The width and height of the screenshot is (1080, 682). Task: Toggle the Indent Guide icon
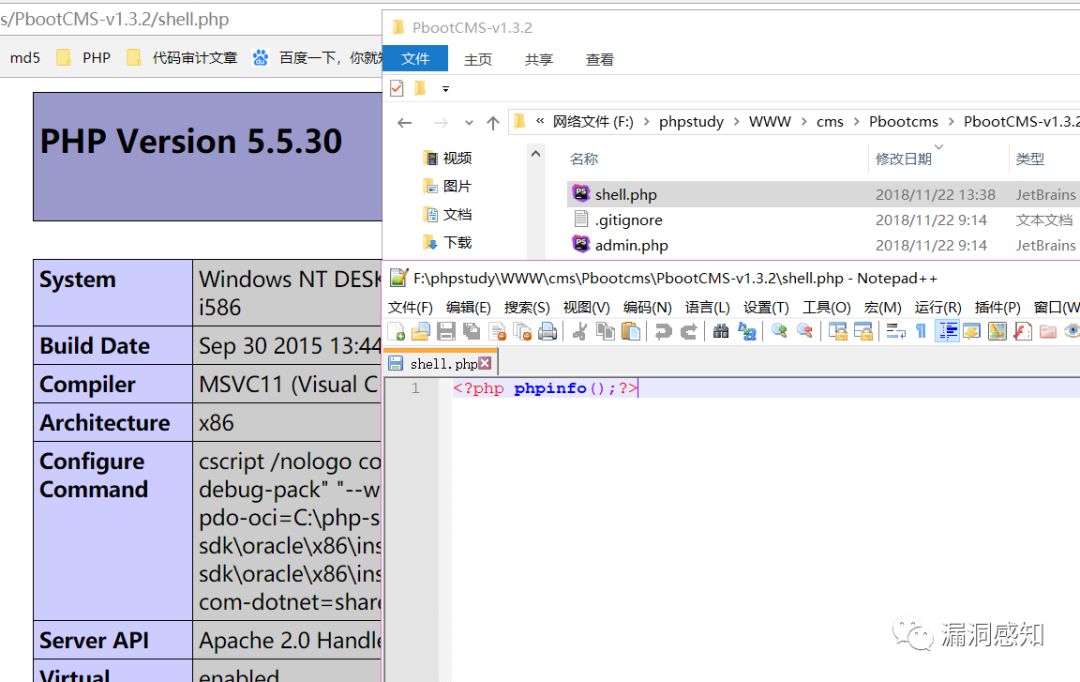(948, 332)
